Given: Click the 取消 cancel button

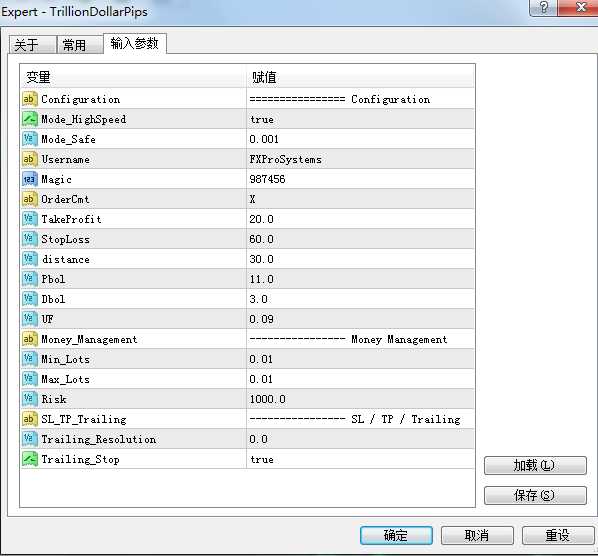Looking at the screenshot, I should pyautogui.click(x=477, y=535).
